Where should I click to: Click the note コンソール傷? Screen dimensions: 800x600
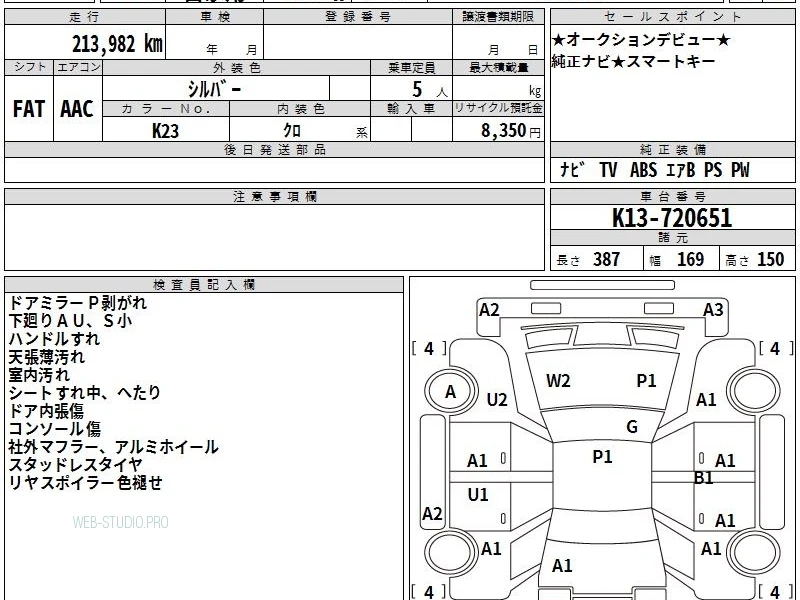[55, 429]
